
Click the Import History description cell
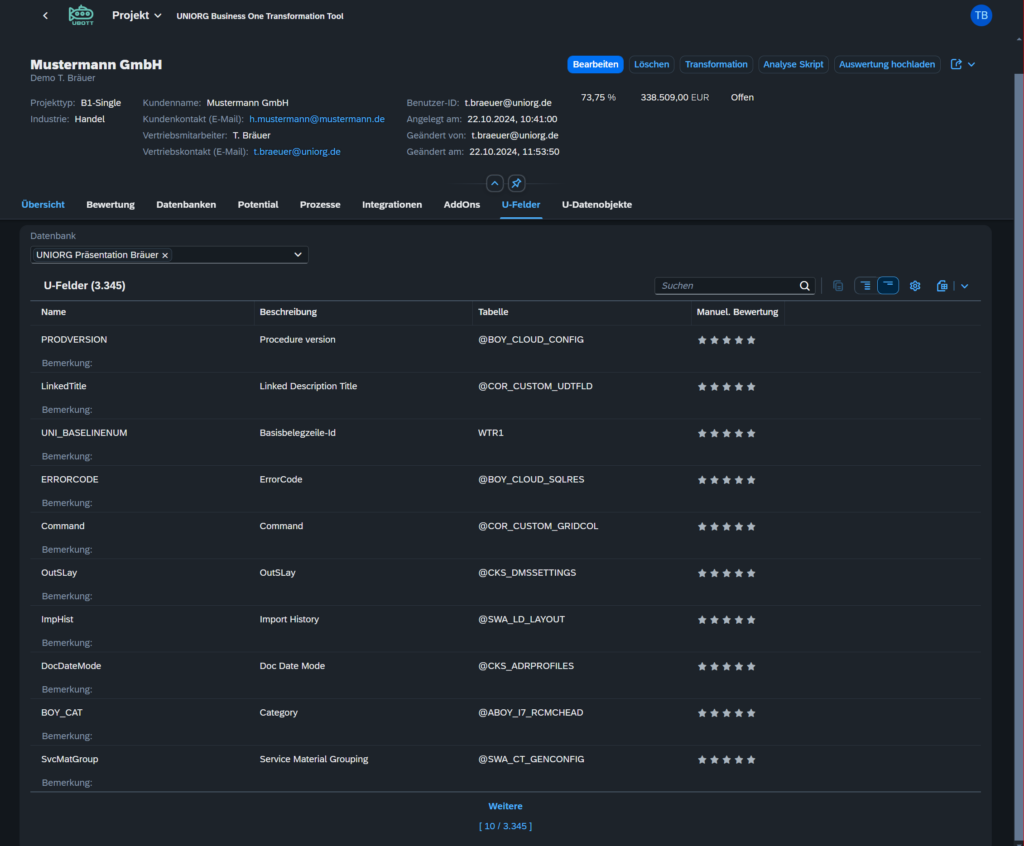[x=289, y=619]
